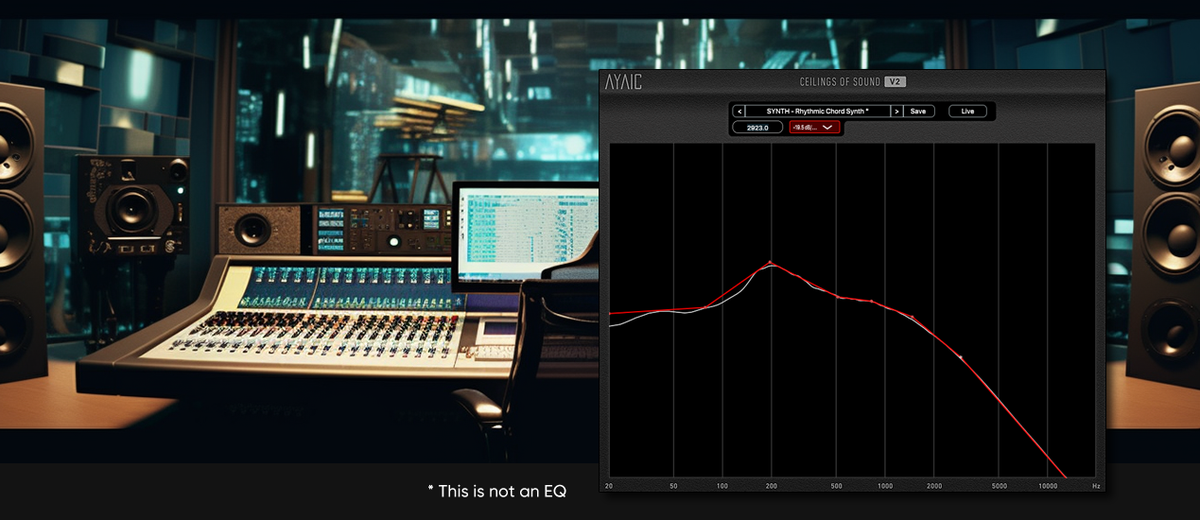
Task: Click the 10000 Hz frequency axis label
Action: (1048, 486)
